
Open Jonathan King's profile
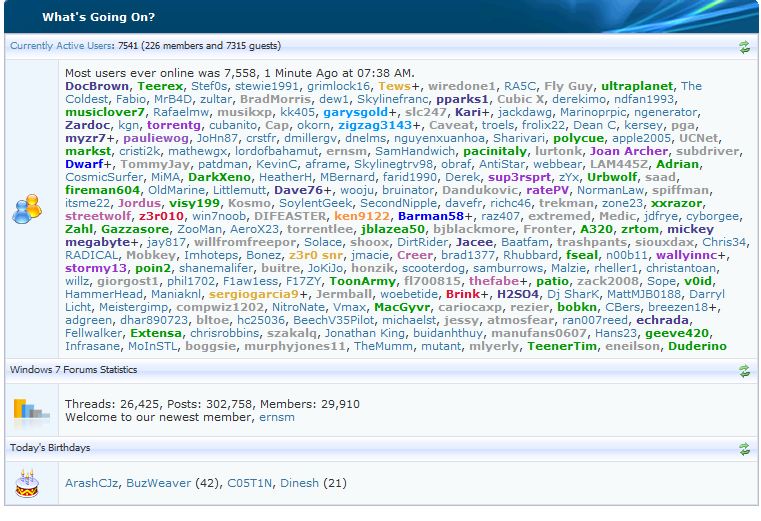[x=364, y=333]
